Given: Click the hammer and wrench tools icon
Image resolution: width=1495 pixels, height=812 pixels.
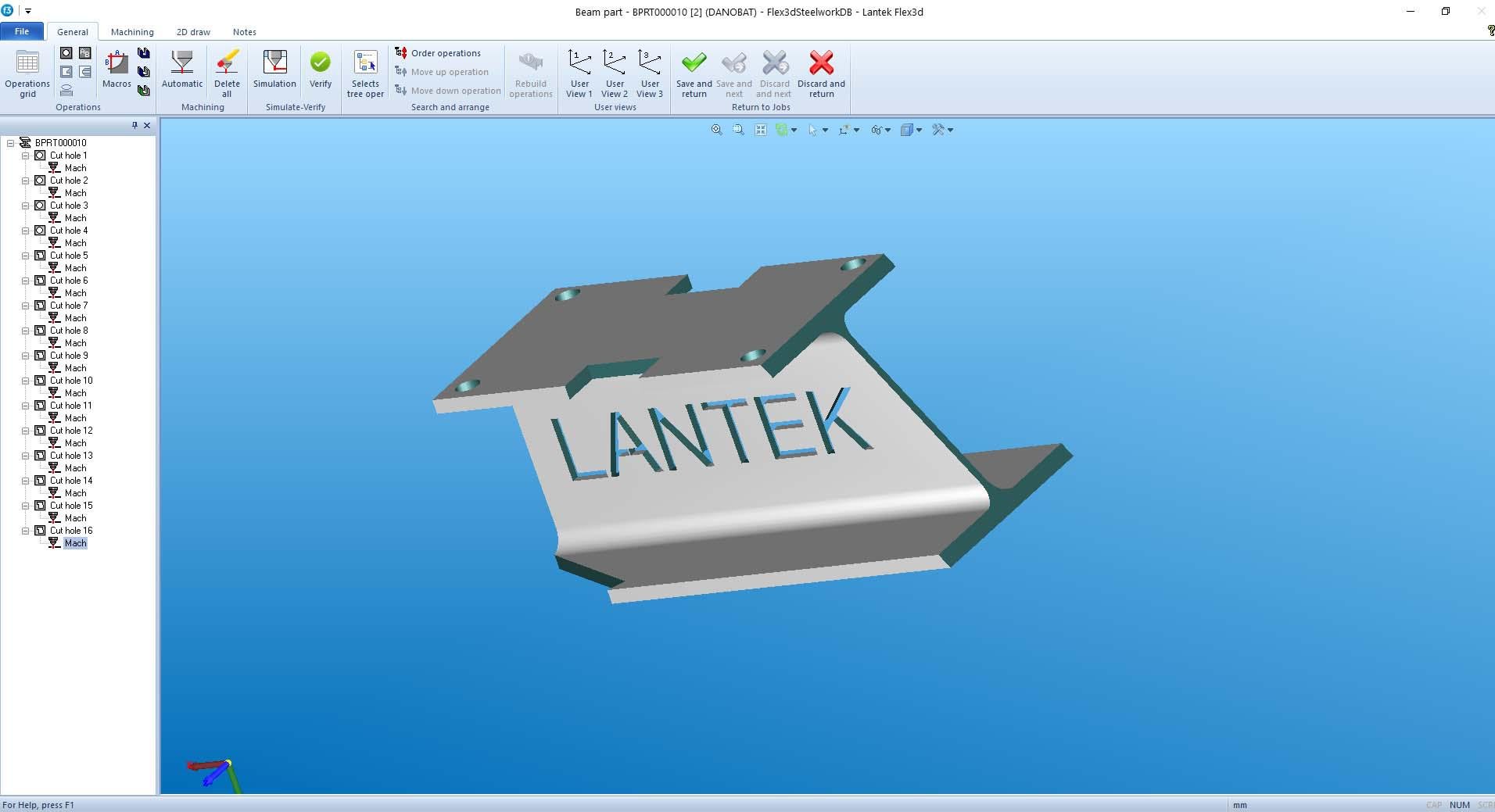Looking at the screenshot, I should [x=938, y=130].
